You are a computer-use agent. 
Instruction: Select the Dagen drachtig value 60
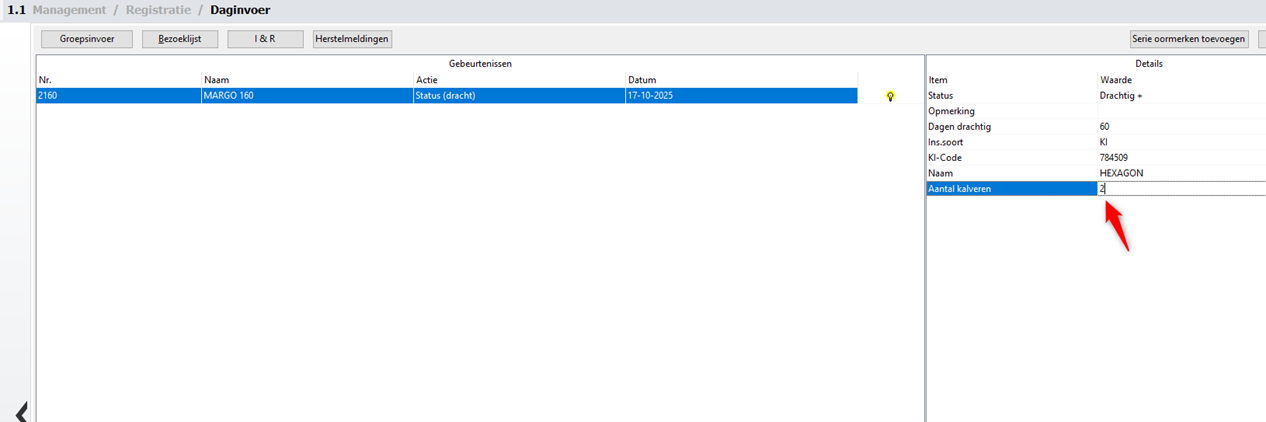pyautogui.click(x=1180, y=127)
